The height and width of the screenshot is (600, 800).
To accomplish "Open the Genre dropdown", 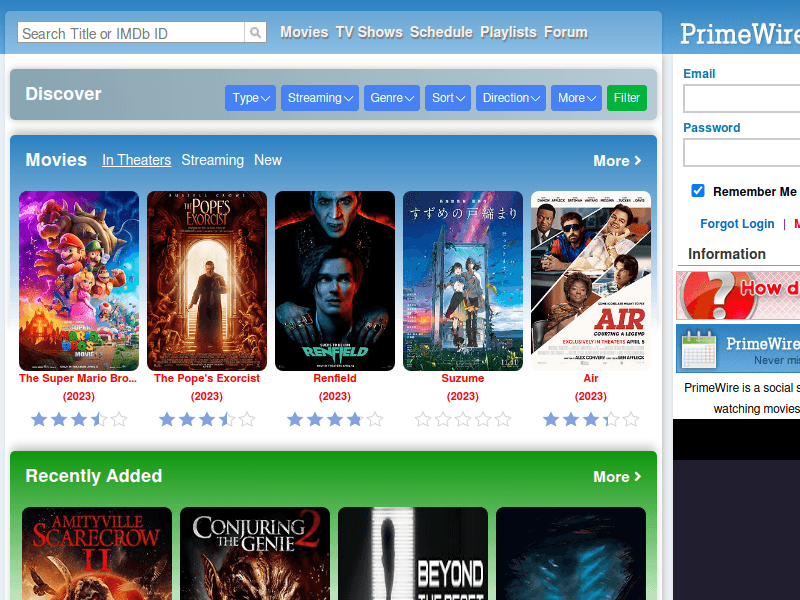I will [392, 98].
